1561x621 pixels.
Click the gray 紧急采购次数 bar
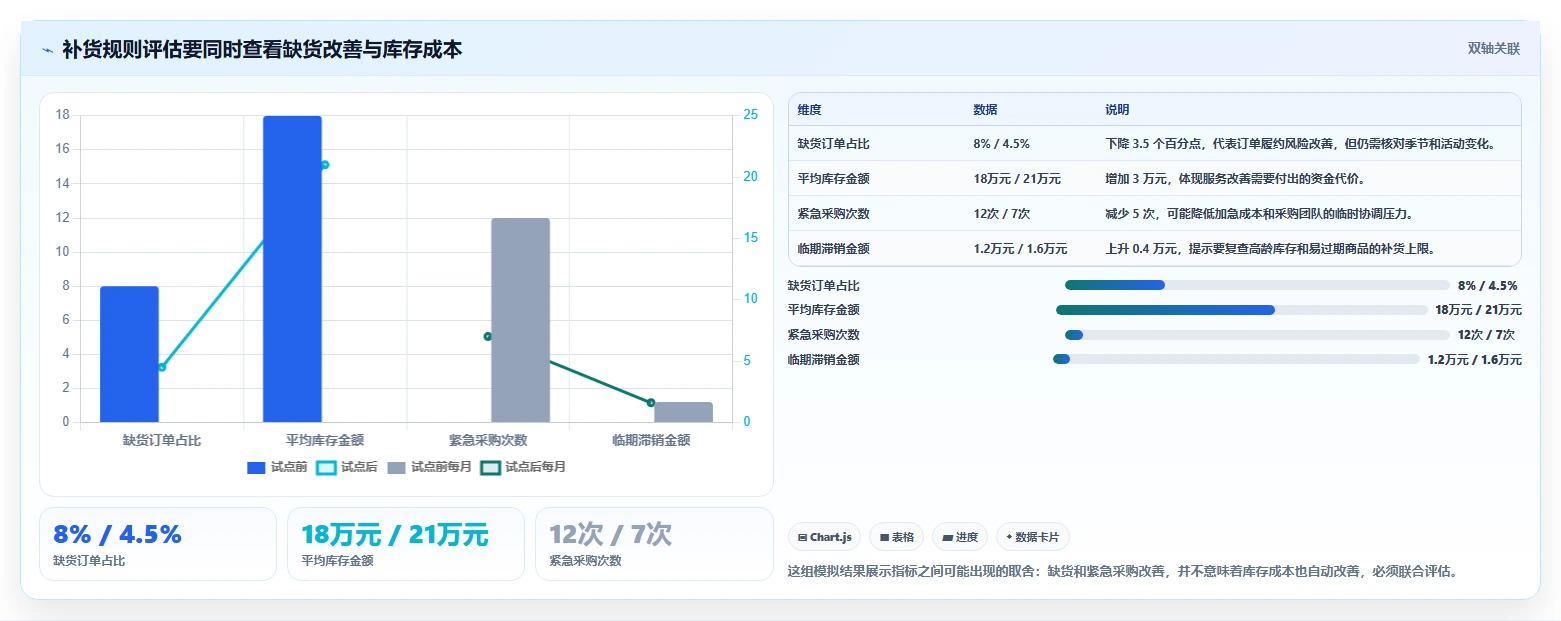click(520, 320)
